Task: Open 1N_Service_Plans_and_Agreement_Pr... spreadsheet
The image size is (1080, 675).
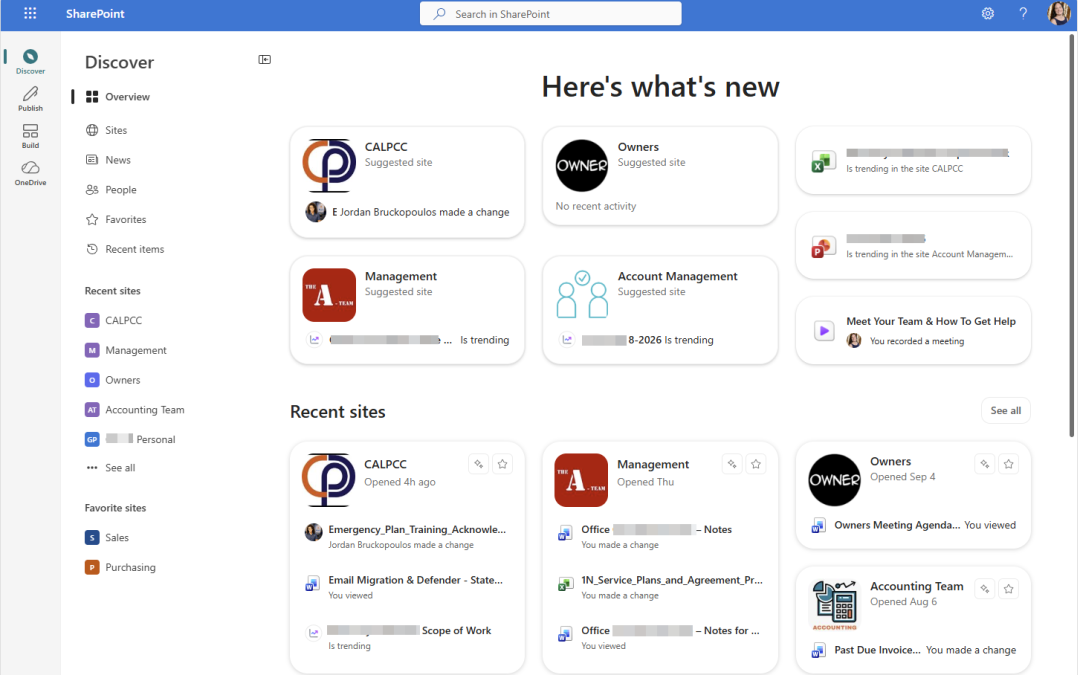Action: [x=672, y=580]
